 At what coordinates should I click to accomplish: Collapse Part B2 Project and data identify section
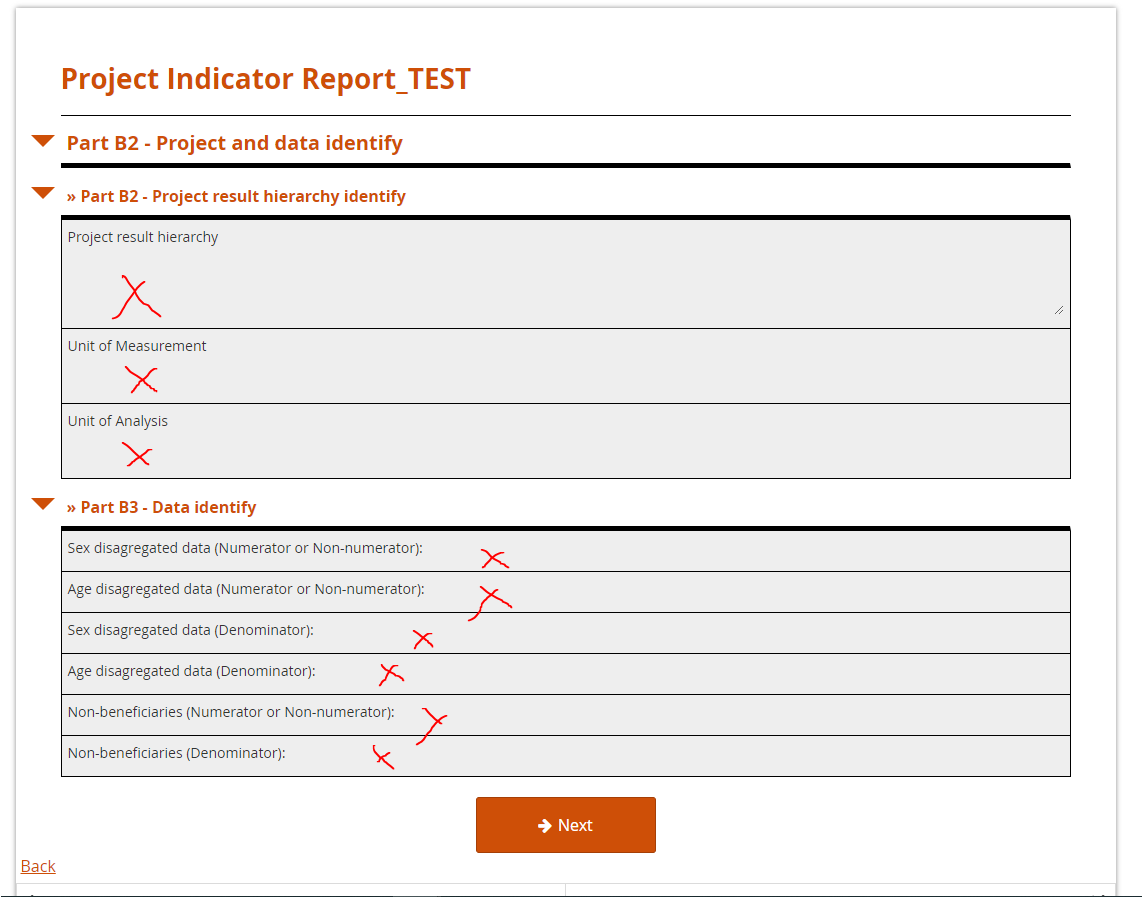coord(43,141)
